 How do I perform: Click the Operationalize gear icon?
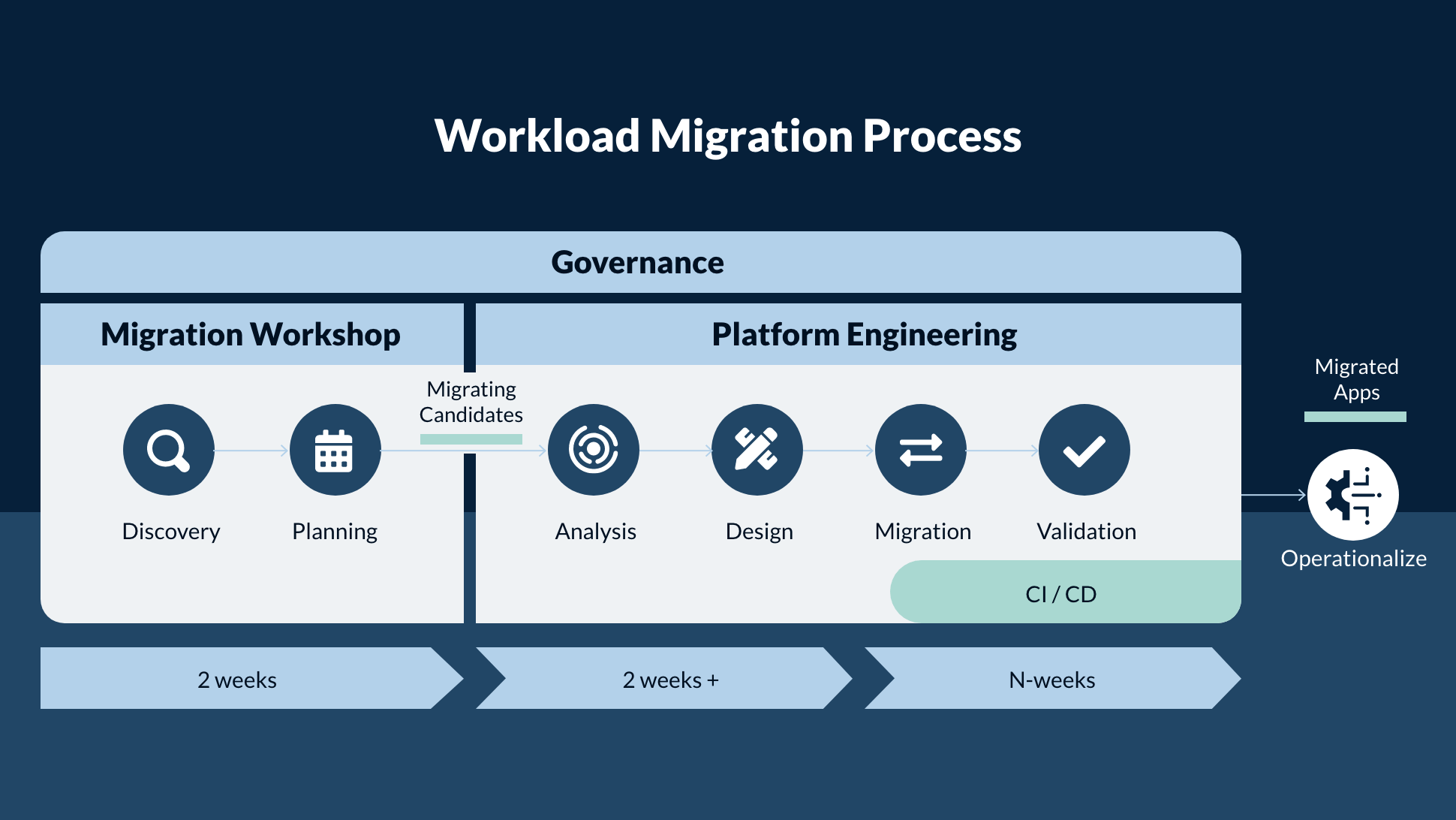coord(1352,495)
